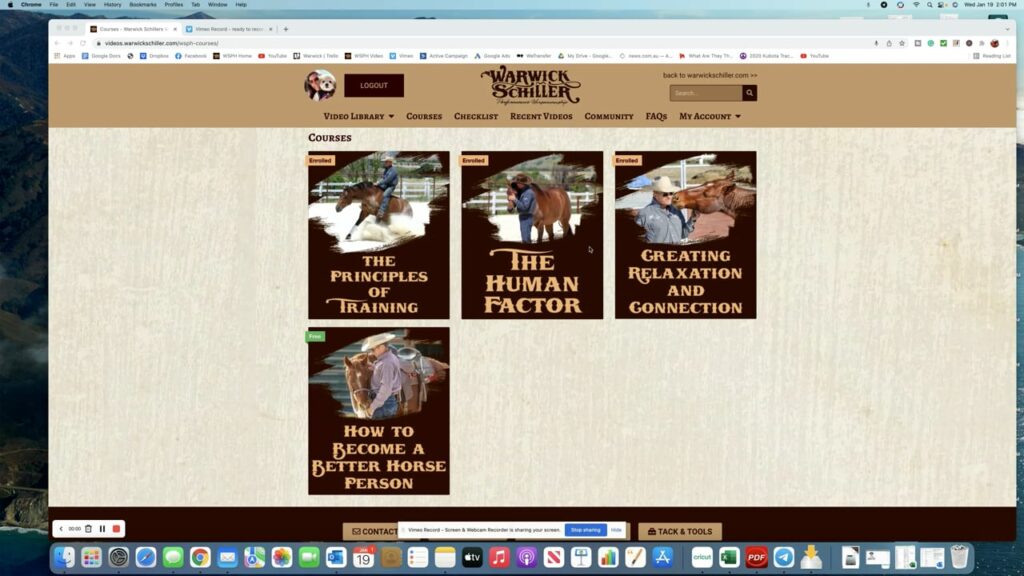
Task: Expand the Video Library dropdown menu
Action: tap(358, 116)
